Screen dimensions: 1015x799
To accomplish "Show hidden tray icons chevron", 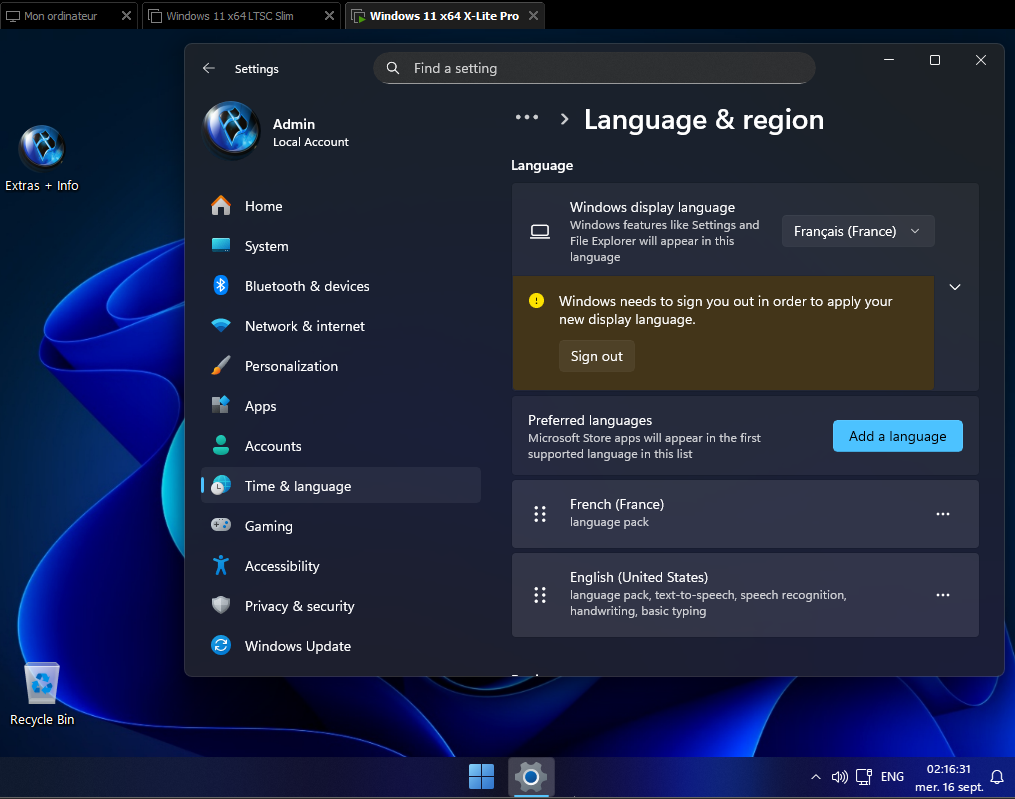I will point(816,776).
